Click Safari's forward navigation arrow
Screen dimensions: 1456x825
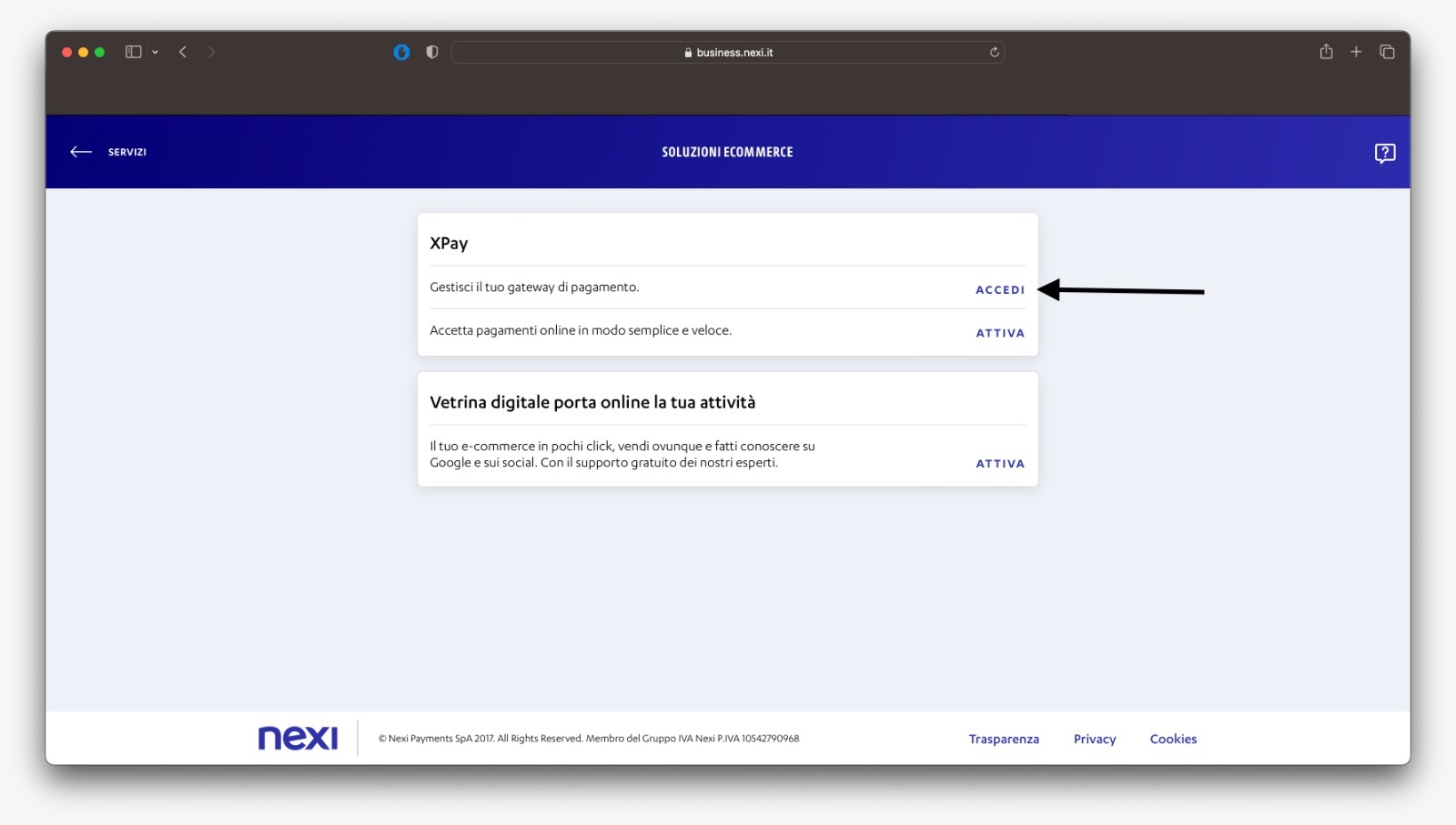[x=211, y=52]
